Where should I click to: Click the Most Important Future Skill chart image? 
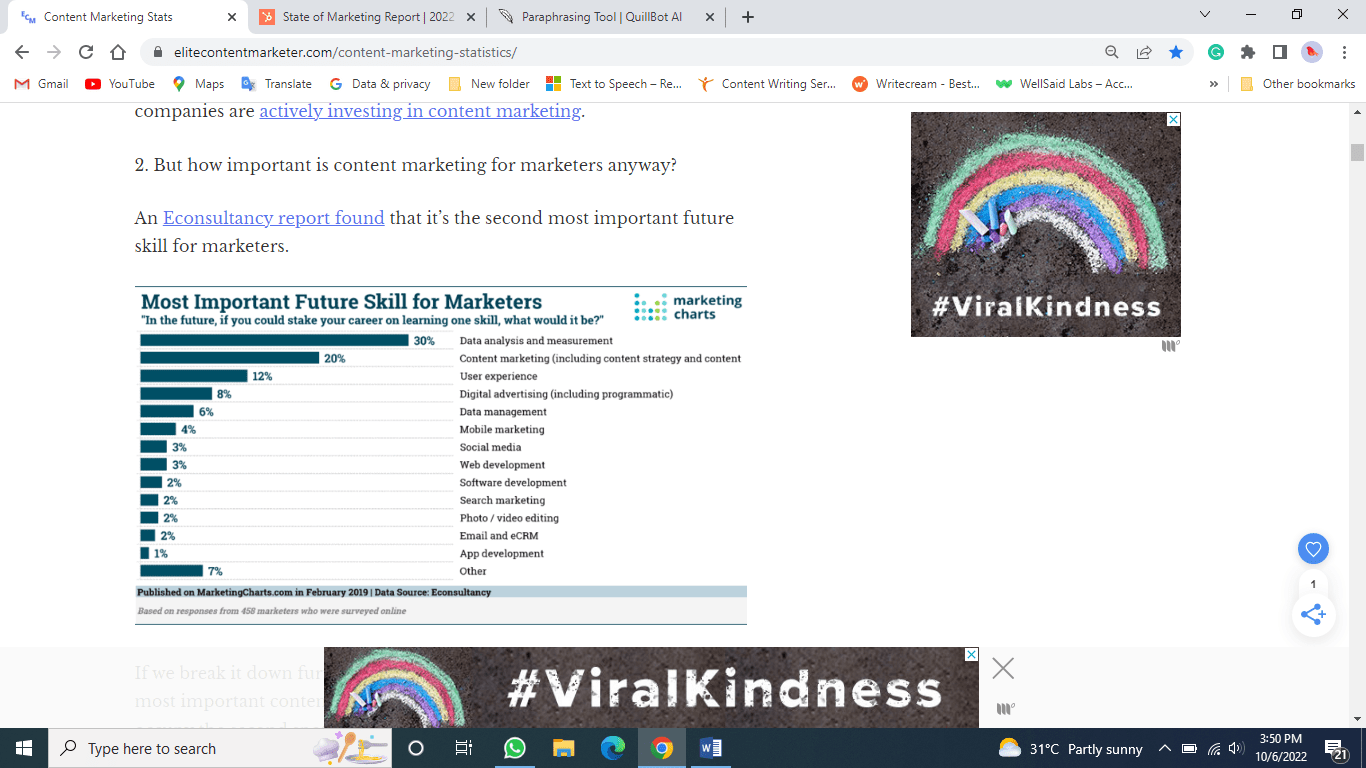(x=441, y=455)
